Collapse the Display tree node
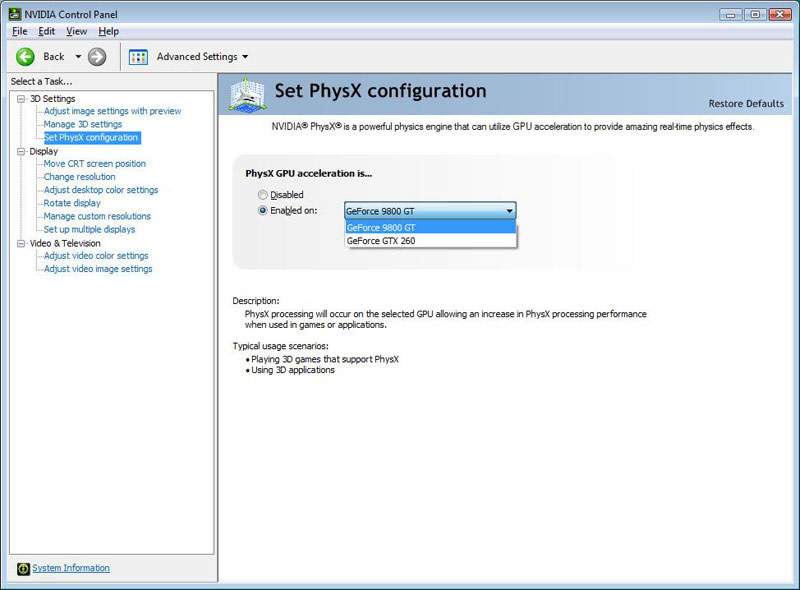The width and height of the screenshot is (800, 590). pyautogui.click(x=21, y=152)
